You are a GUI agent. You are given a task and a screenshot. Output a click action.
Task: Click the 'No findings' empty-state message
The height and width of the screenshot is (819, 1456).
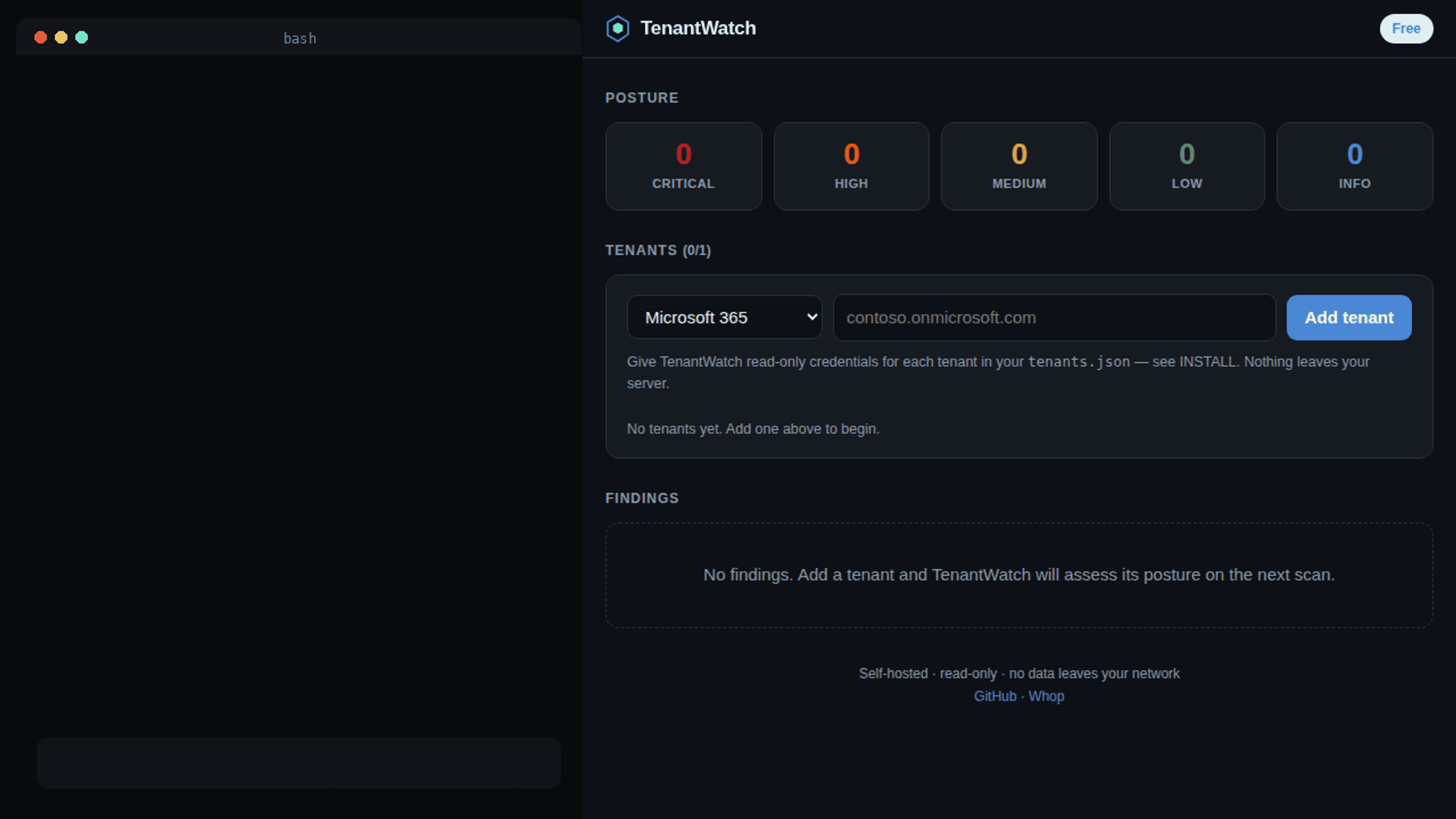[x=1019, y=575]
